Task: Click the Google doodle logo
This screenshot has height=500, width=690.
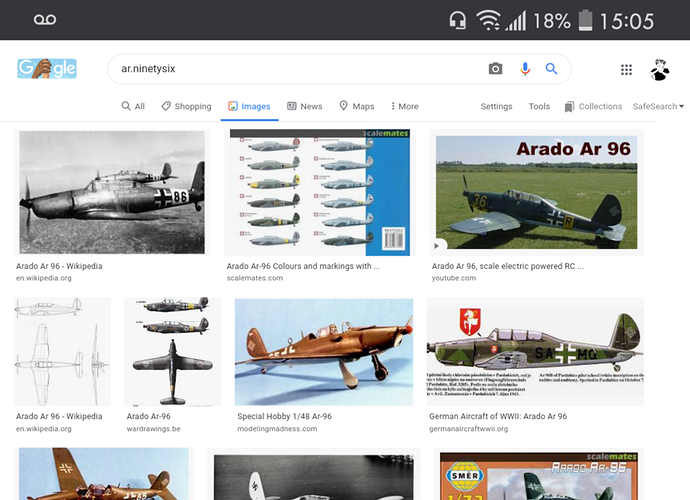Action: coord(47,68)
